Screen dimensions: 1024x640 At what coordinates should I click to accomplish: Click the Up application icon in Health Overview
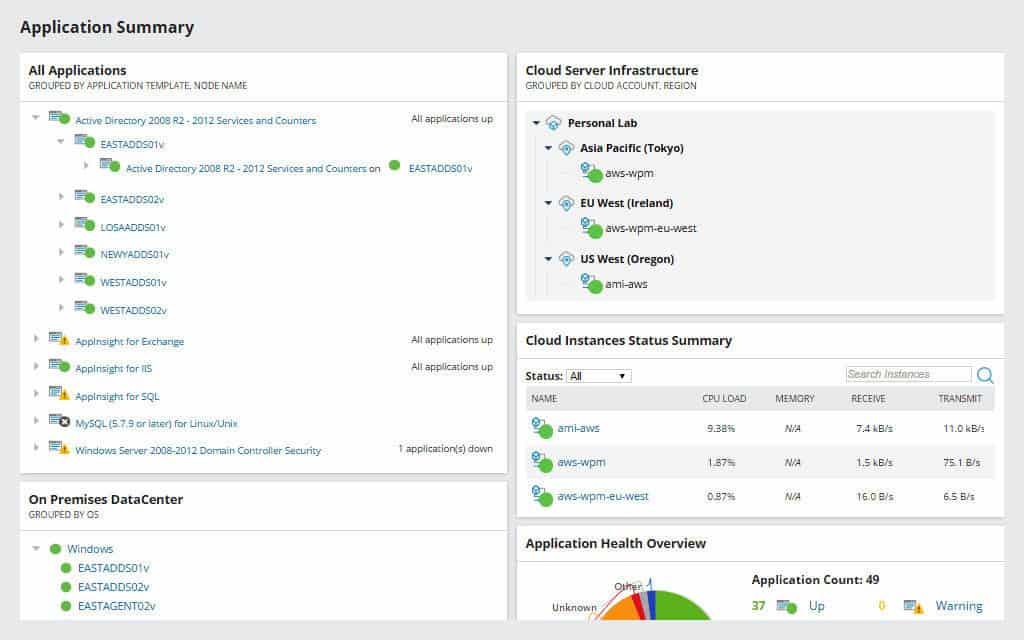(786, 607)
